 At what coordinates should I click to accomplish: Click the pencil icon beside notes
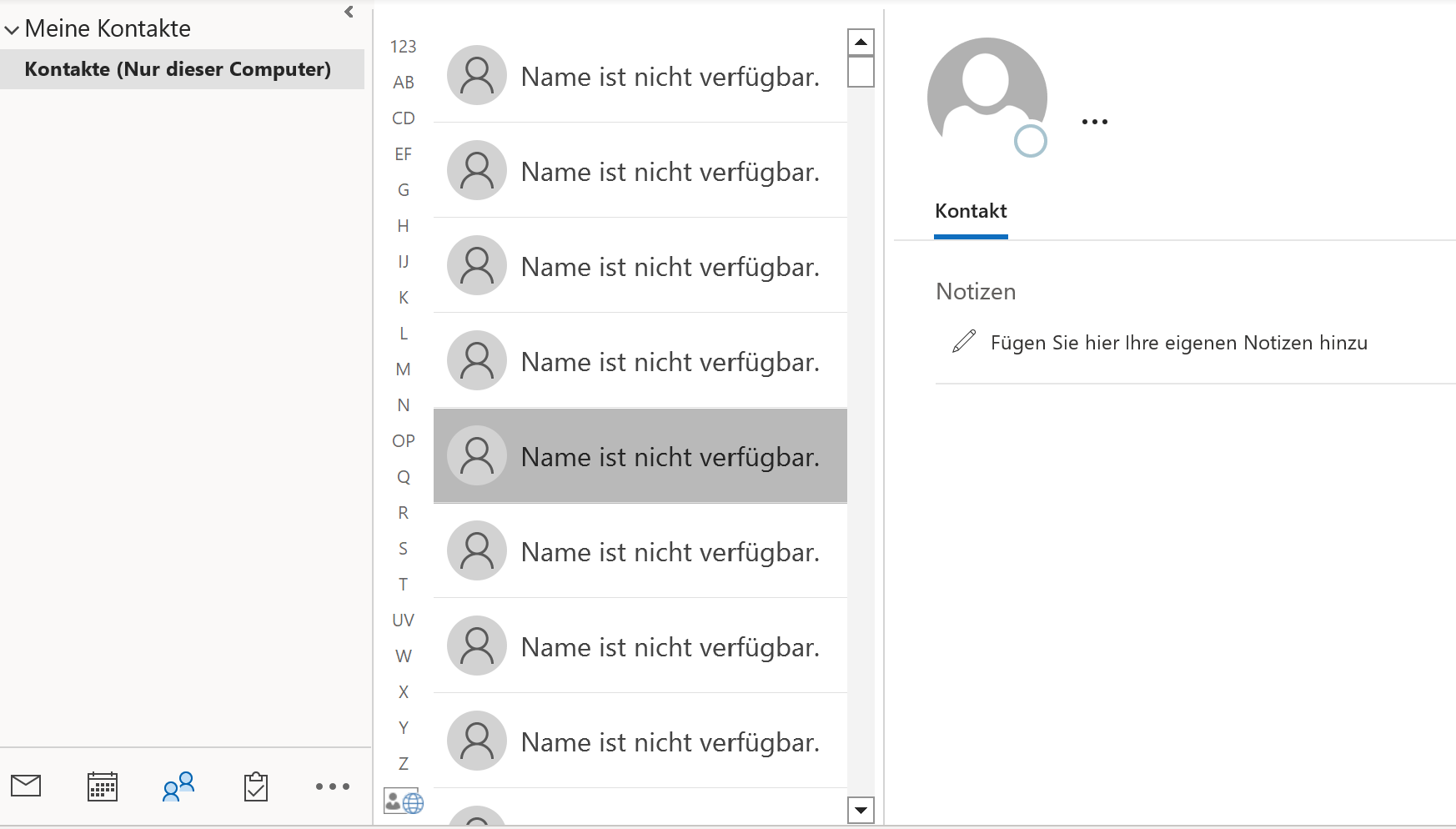tap(964, 342)
